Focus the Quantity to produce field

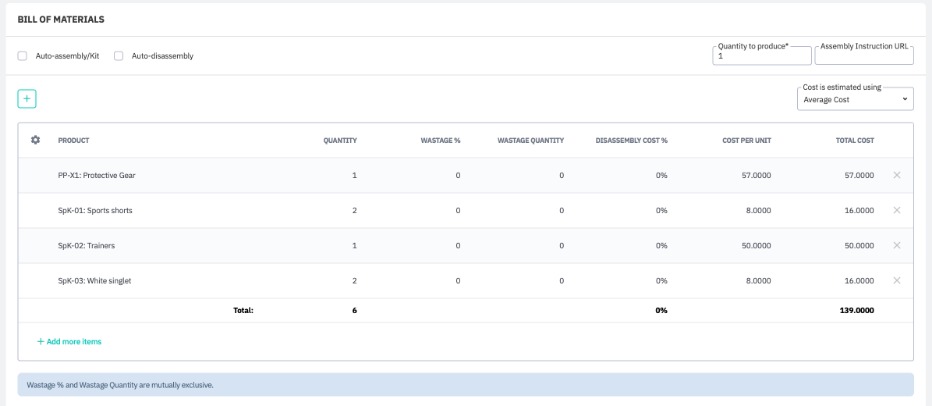point(760,57)
